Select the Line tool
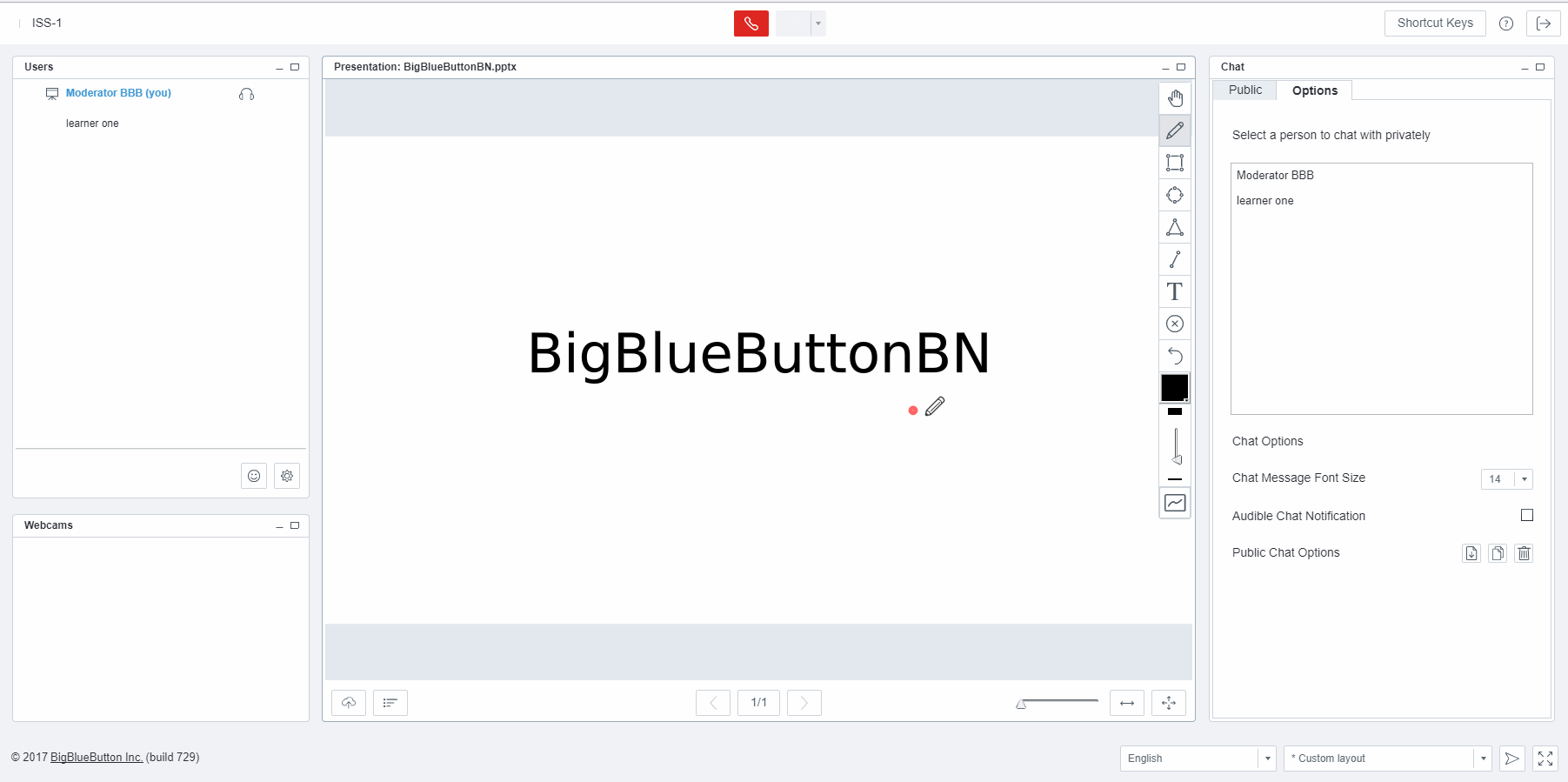This screenshot has width=1568, height=782. click(x=1175, y=259)
